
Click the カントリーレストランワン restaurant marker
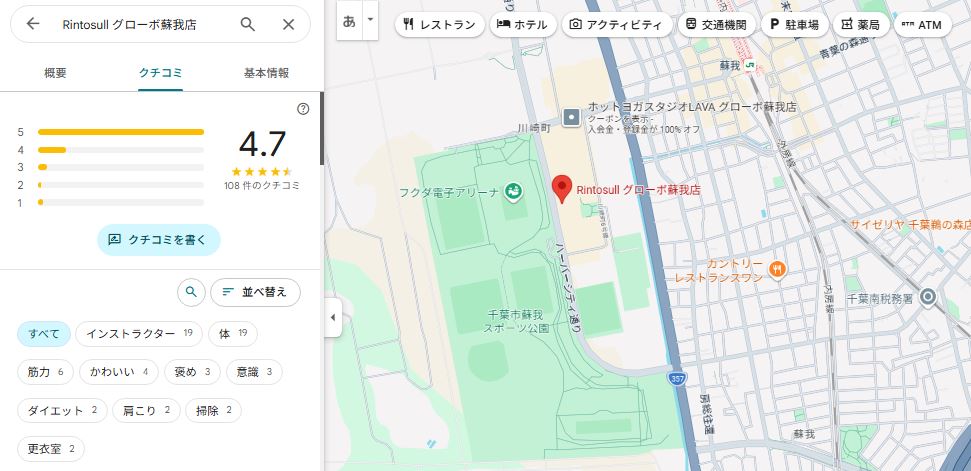(778, 268)
